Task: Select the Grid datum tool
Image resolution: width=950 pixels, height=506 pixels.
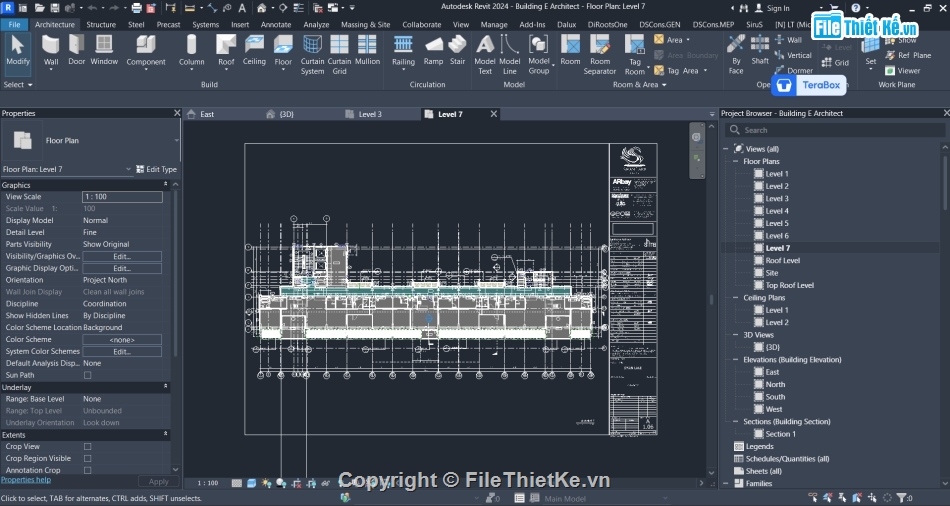Action: coord(835,62)
